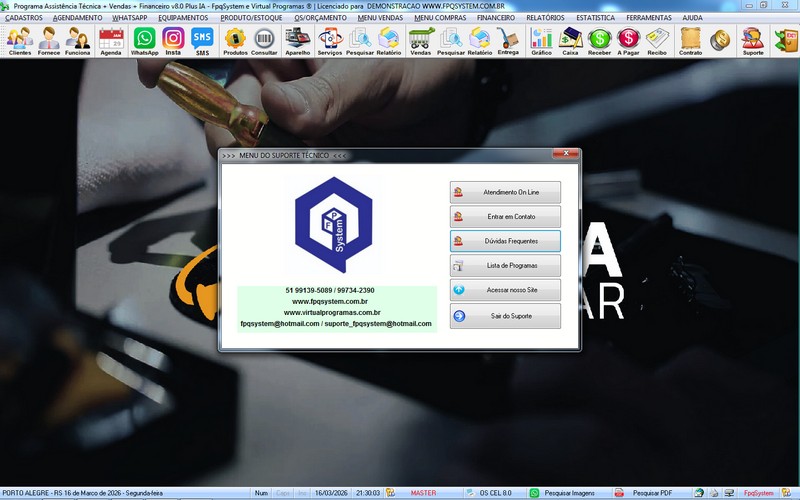Click the Acessar nosso Site button
Image resolution: width=800 pixels, height=500 pixels.
point(505,290)
